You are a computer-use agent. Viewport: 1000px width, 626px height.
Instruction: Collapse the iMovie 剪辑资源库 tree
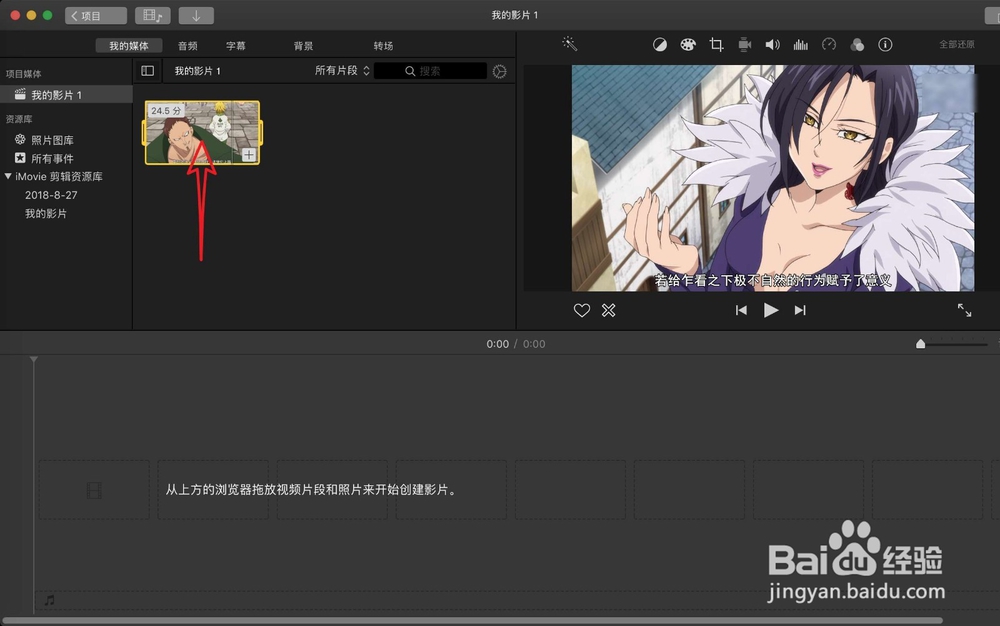click(x=8, y=176)
